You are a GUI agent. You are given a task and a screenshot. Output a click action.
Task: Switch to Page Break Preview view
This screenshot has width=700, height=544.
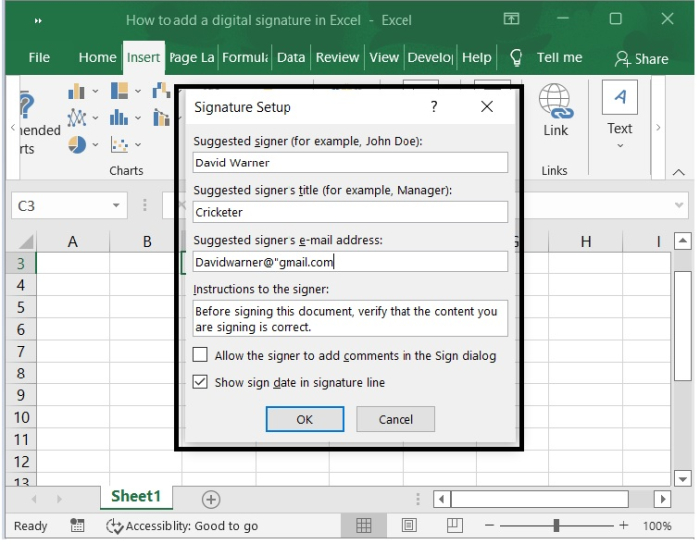[454, 526]
